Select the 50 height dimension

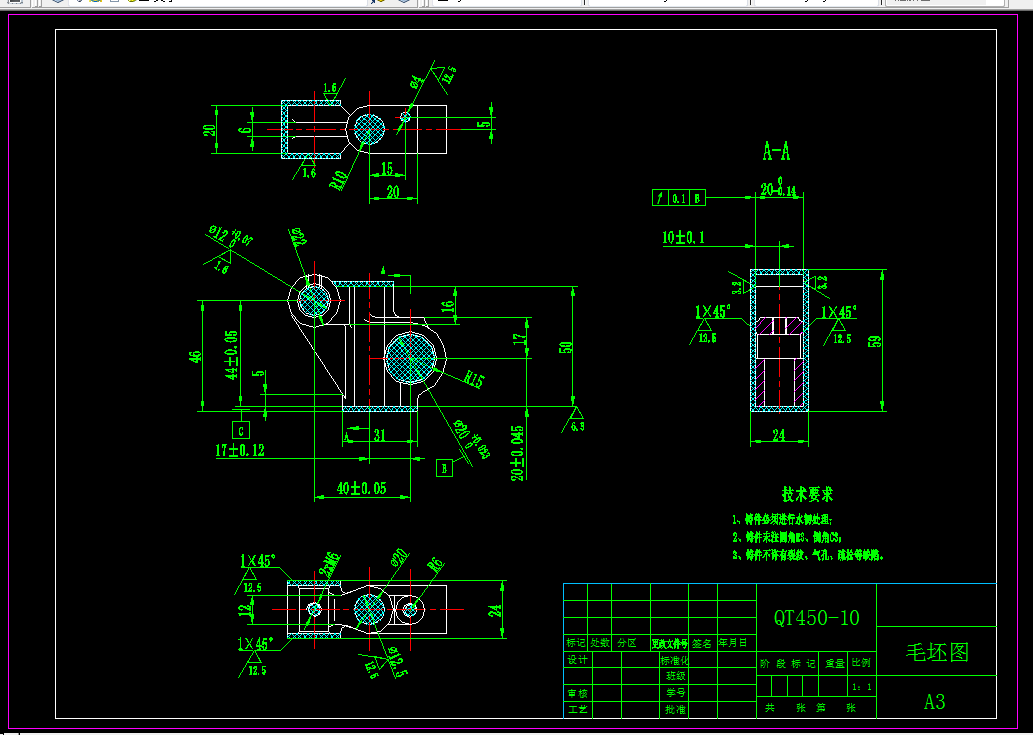pos(566,347)
